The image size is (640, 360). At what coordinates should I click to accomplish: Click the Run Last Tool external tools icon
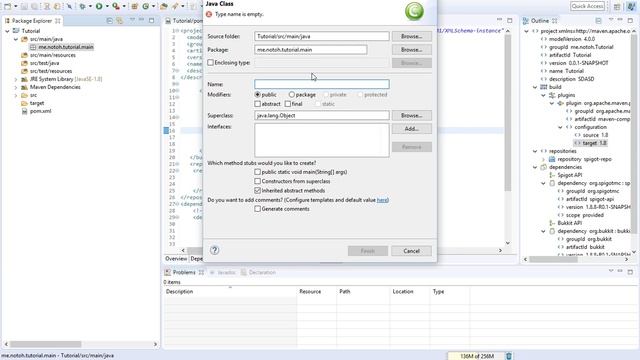pyautogui.click(x=116, y=6)
